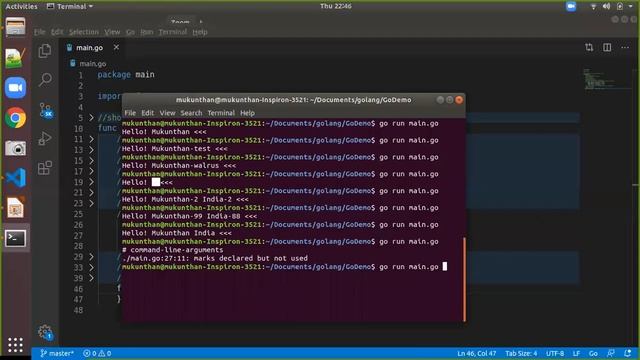
Task: Click the Hello! Mukunthan-walrus output line
Action: [179, 166]
